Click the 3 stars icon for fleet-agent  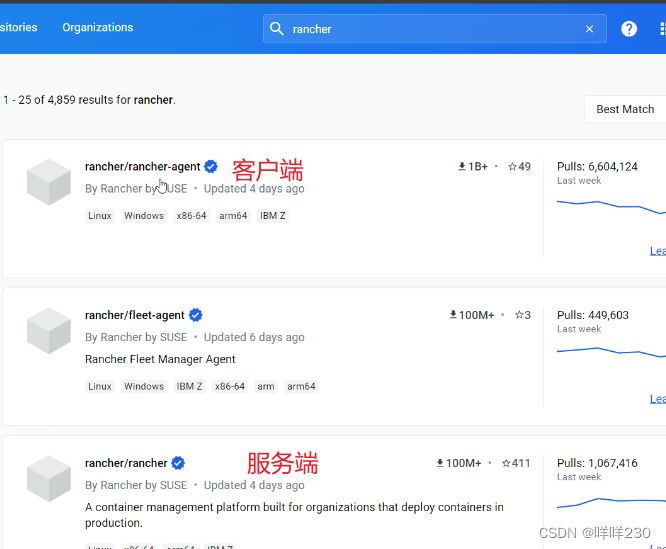(x=519, y=315)
